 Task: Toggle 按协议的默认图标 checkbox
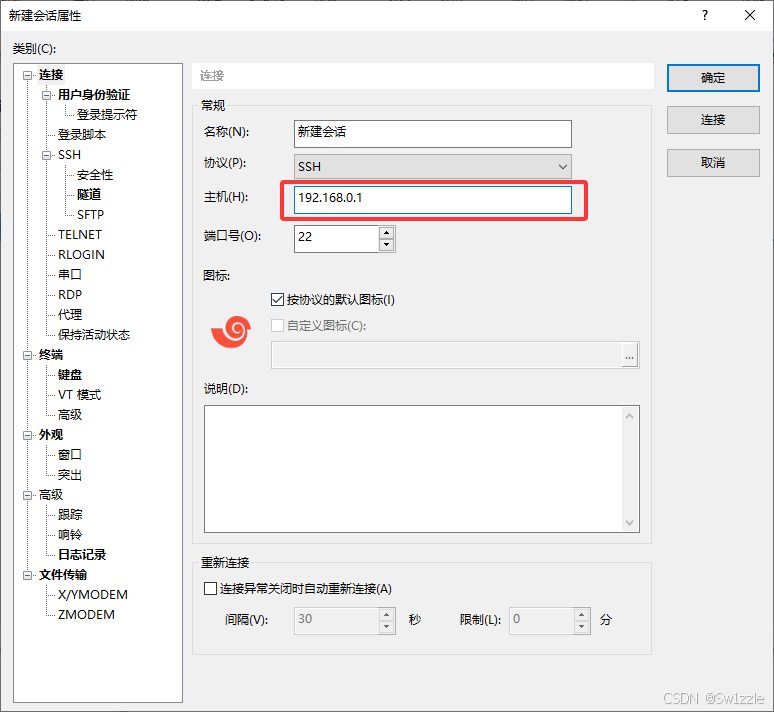pyautogui.click(x=277, y=300)
